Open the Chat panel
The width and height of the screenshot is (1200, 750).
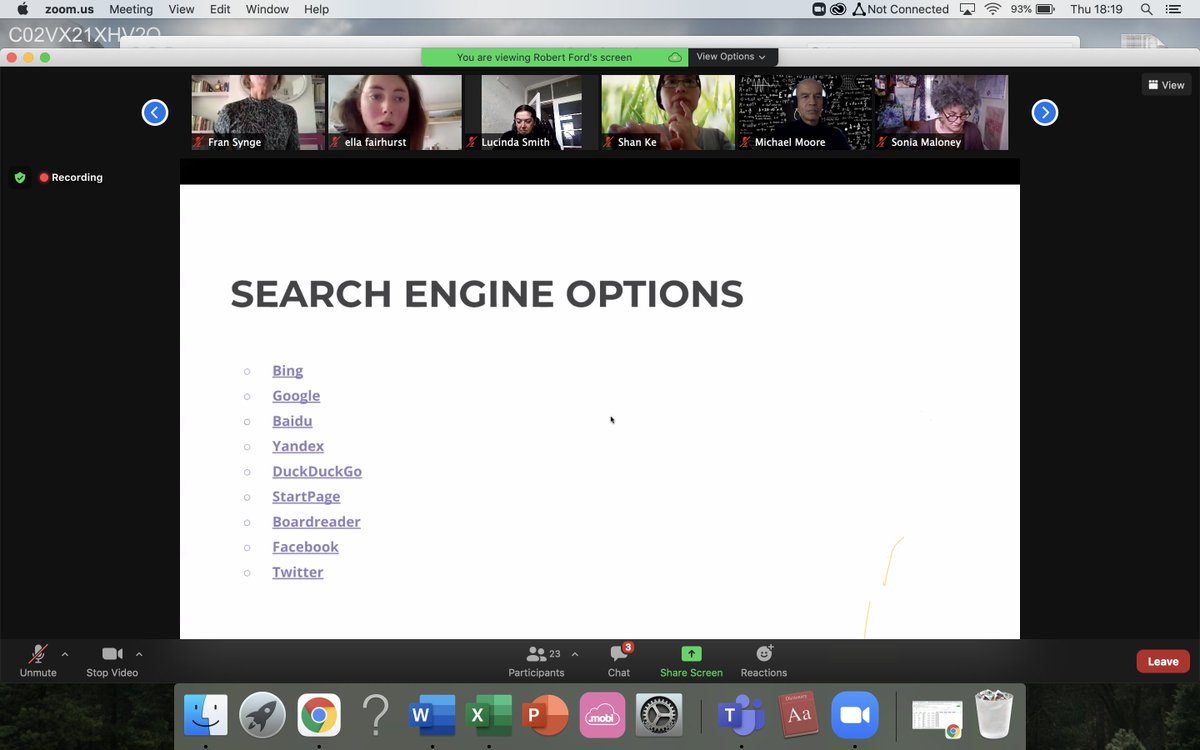click(x=619, y=661)
